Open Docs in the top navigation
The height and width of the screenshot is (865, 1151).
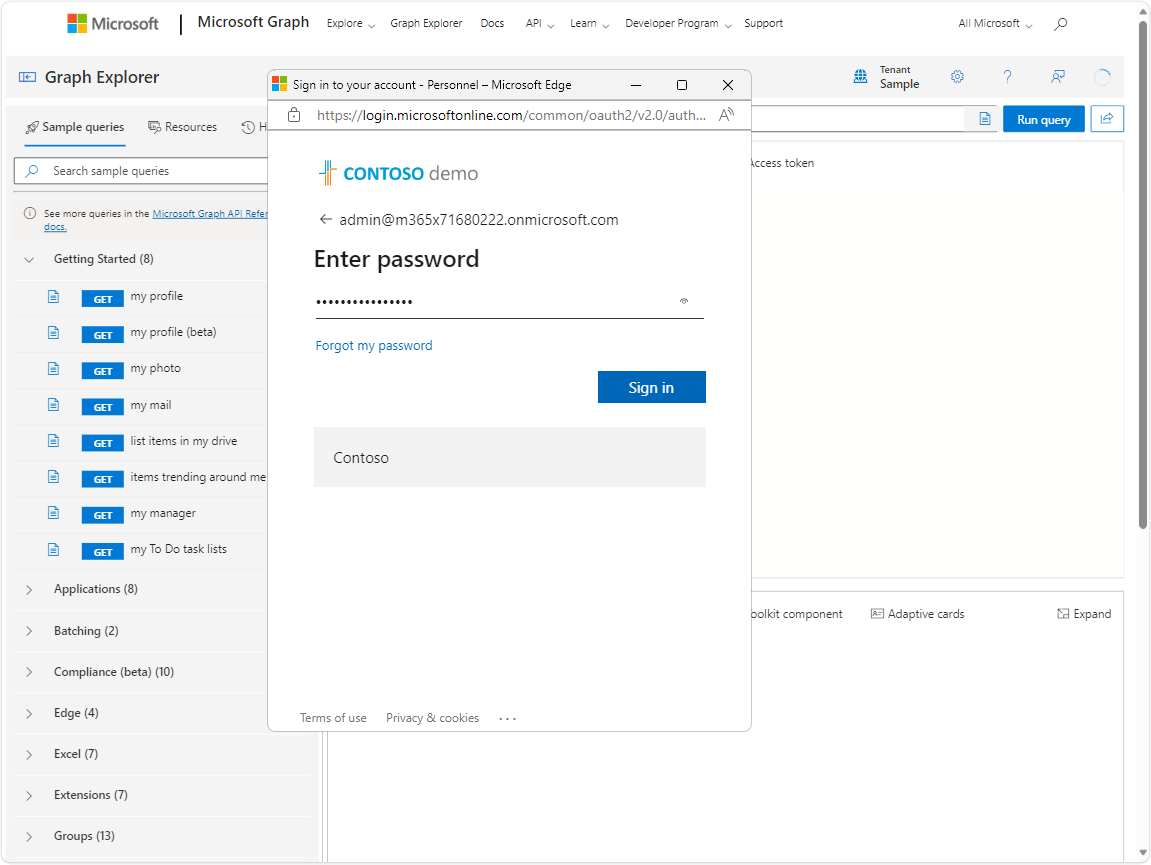(492, 23)
